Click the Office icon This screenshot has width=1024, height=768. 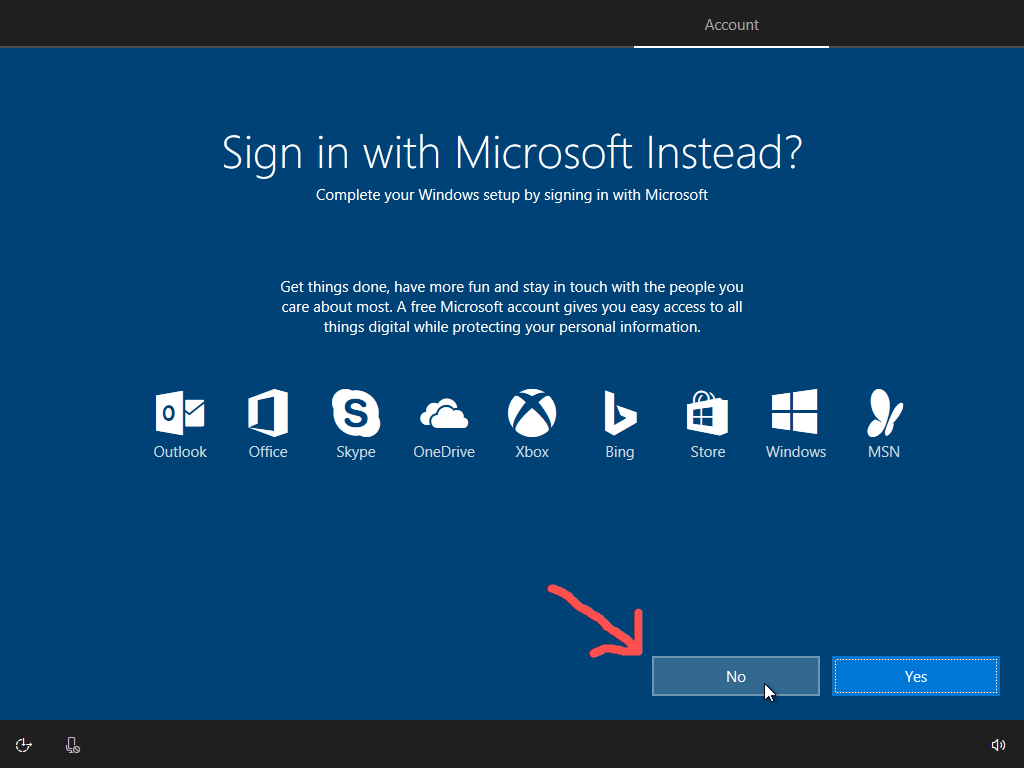point(268,413)
